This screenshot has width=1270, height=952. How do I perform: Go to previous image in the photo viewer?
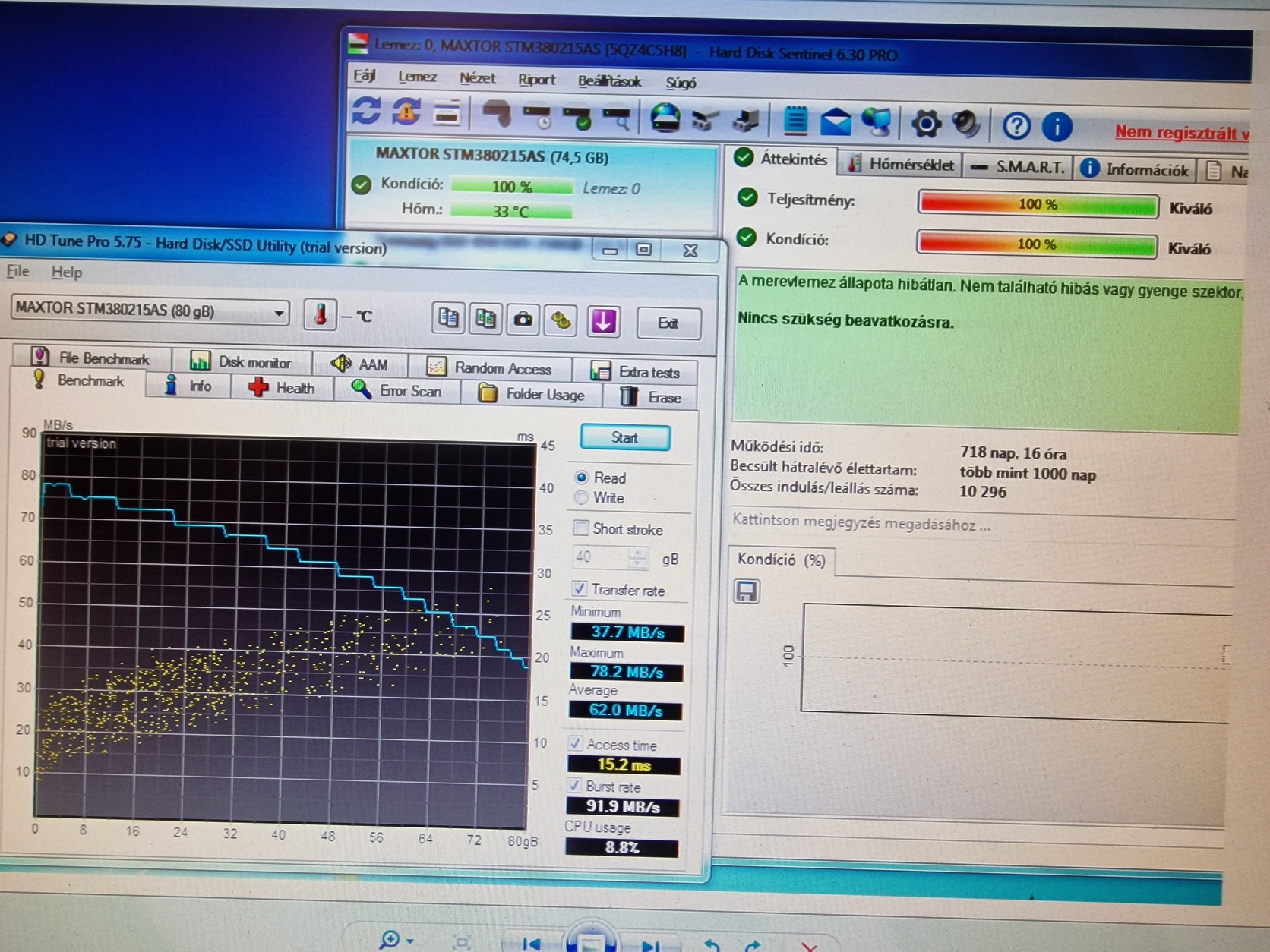[x=531, y=944]
